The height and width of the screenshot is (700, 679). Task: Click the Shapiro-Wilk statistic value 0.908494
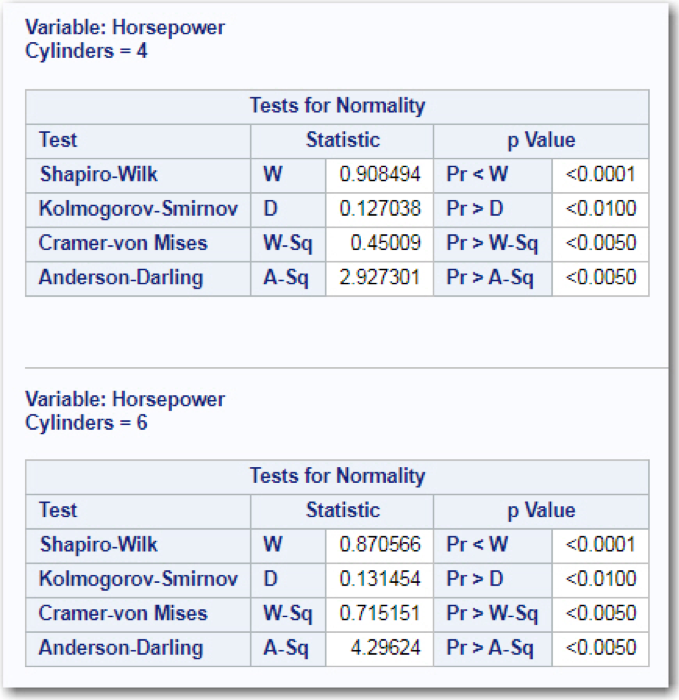point(380,175)
